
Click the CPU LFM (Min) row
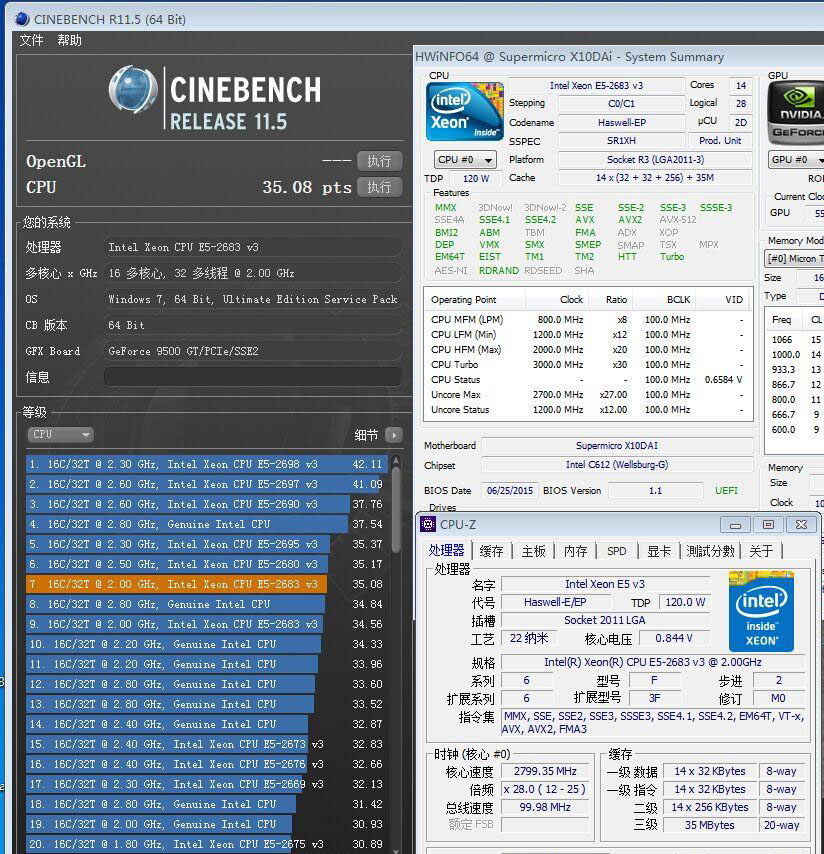pyautogui.click(x=587, y=334)
